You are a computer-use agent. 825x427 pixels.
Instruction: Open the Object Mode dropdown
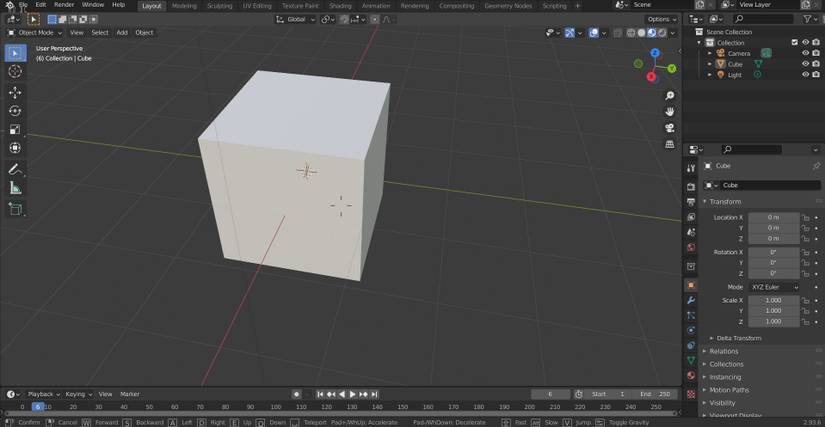pos(35,32)
